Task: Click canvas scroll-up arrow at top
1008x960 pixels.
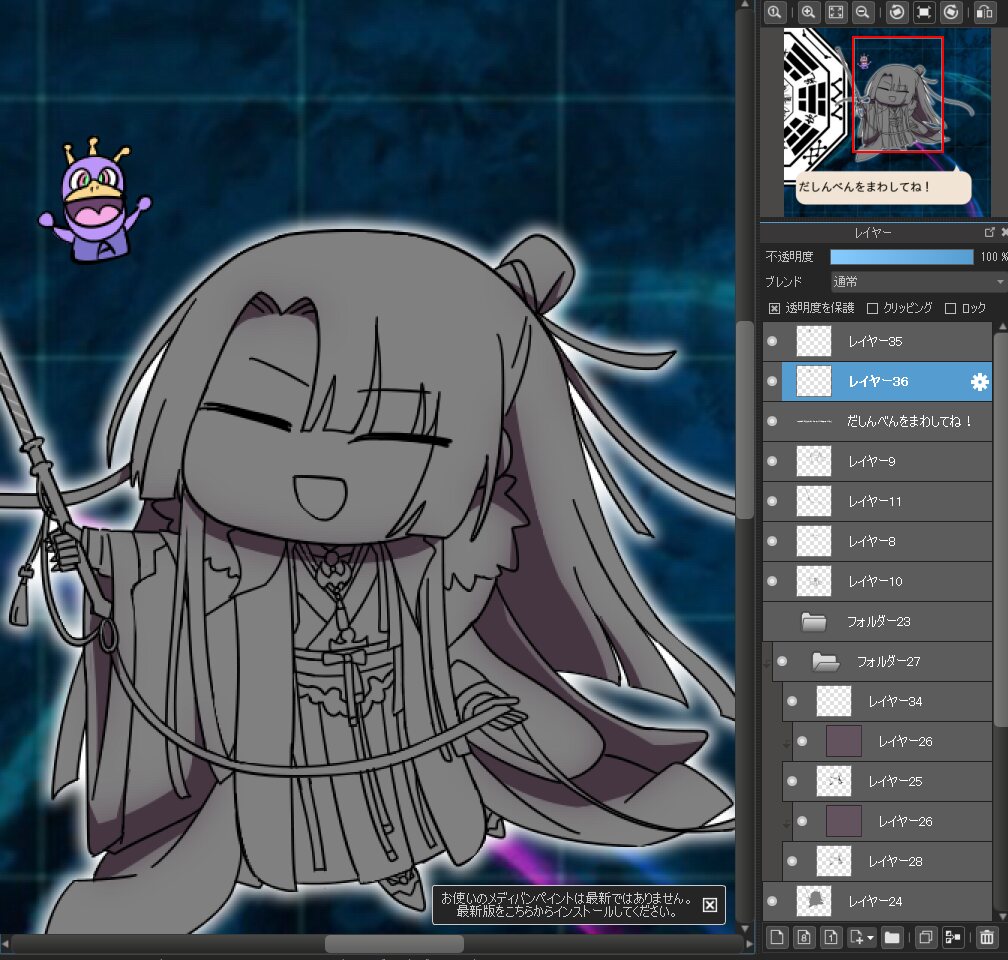Action: [x=744, y=5]
